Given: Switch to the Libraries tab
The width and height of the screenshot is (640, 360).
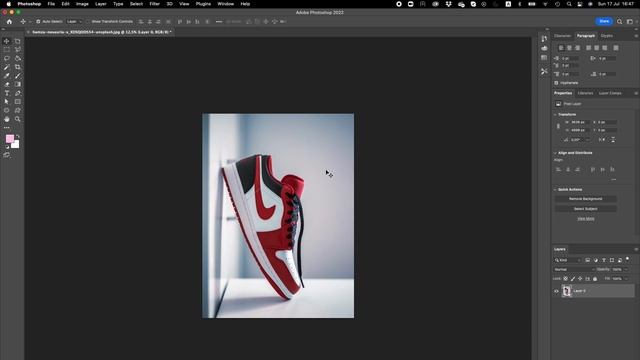Looking at the screenshot, I should click(x=585, y=93).
